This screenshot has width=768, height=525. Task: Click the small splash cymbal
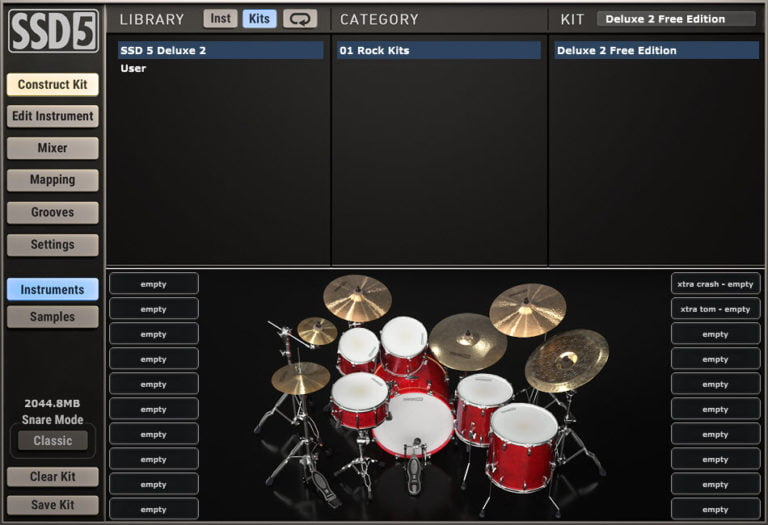tap(317, 331)
